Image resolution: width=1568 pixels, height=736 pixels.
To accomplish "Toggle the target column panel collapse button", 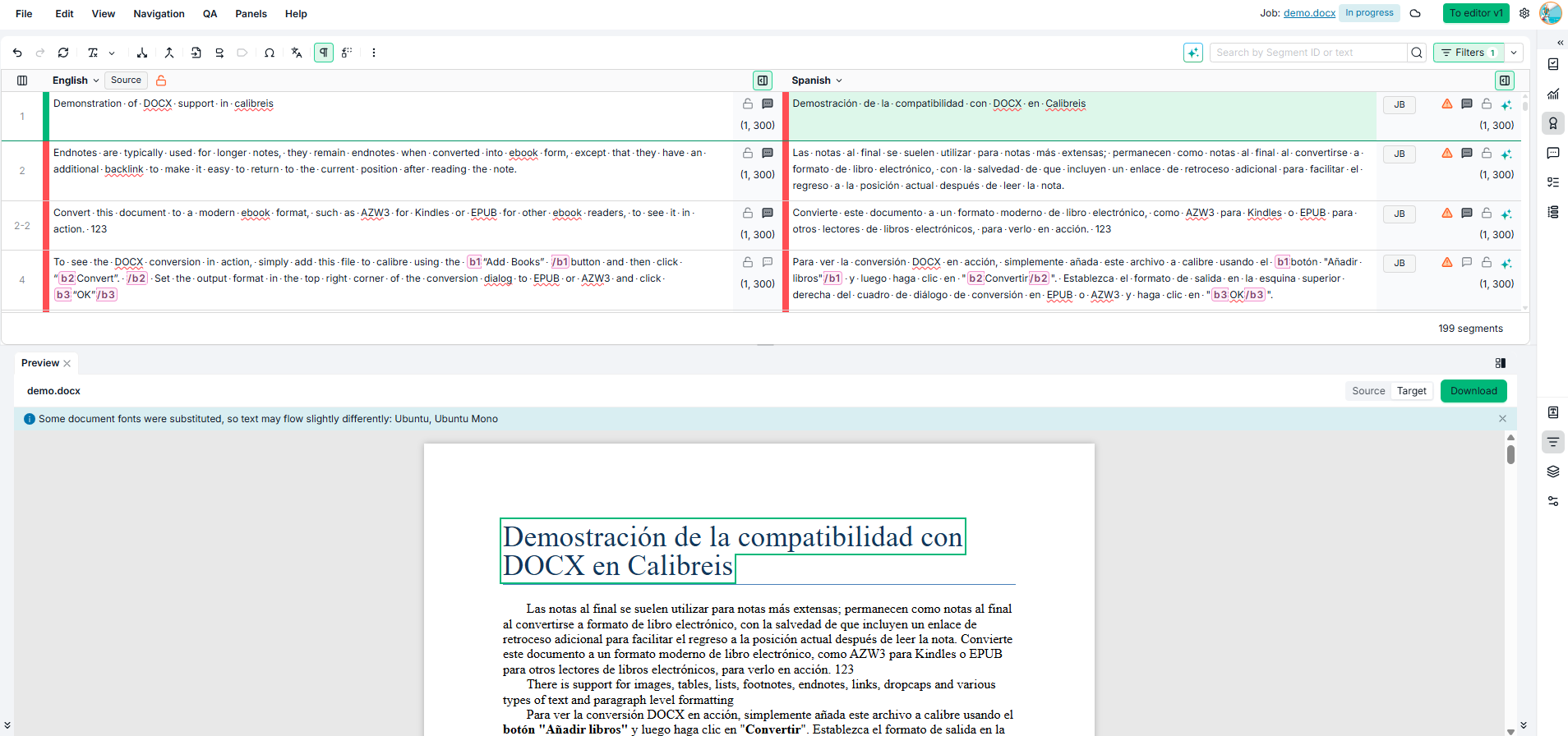I will click(1505, 80).
